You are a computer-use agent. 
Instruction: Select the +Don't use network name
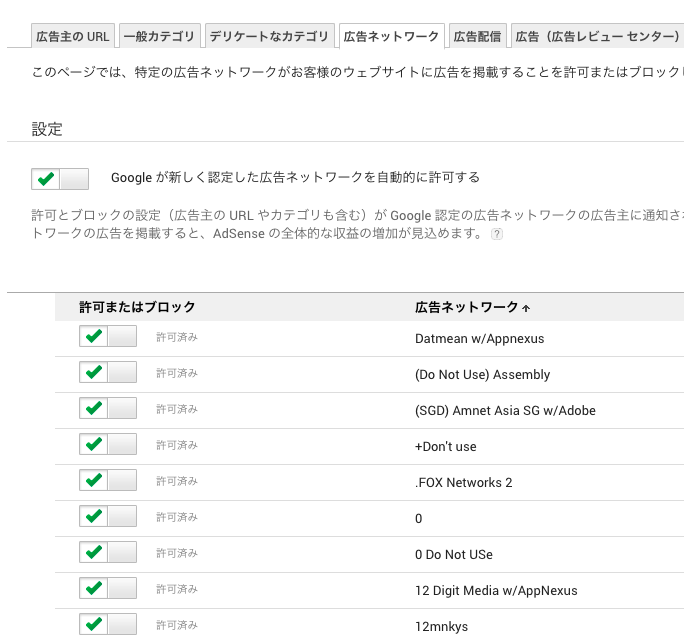(445, 446)
